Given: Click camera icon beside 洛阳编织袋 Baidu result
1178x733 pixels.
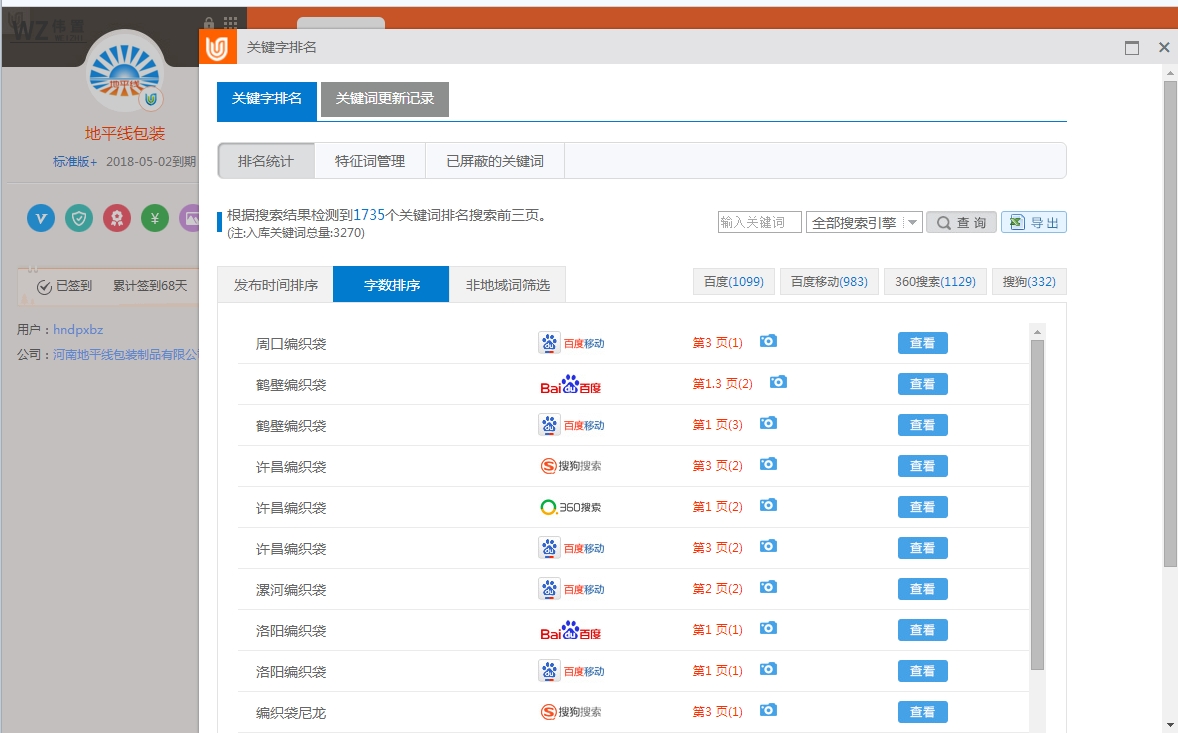Looking at the screenshot, I should (767, 628).
